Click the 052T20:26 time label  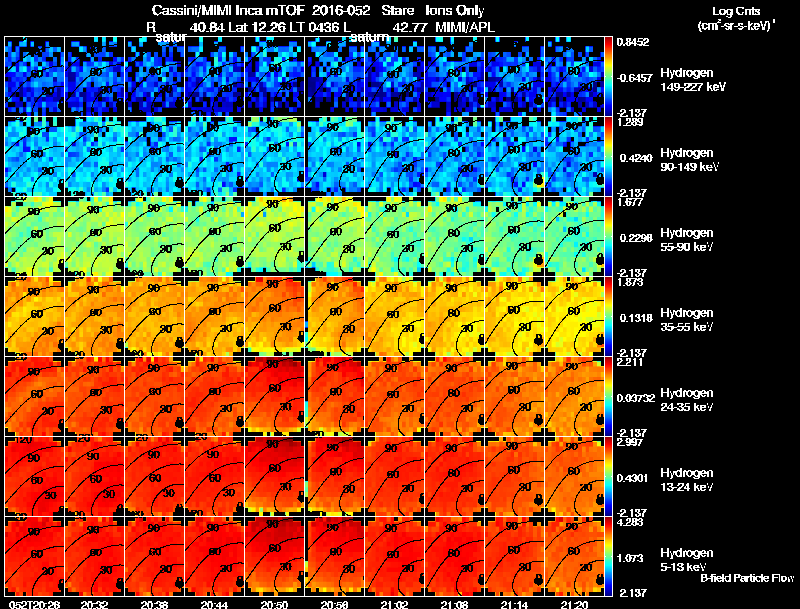tap(35, 604)
